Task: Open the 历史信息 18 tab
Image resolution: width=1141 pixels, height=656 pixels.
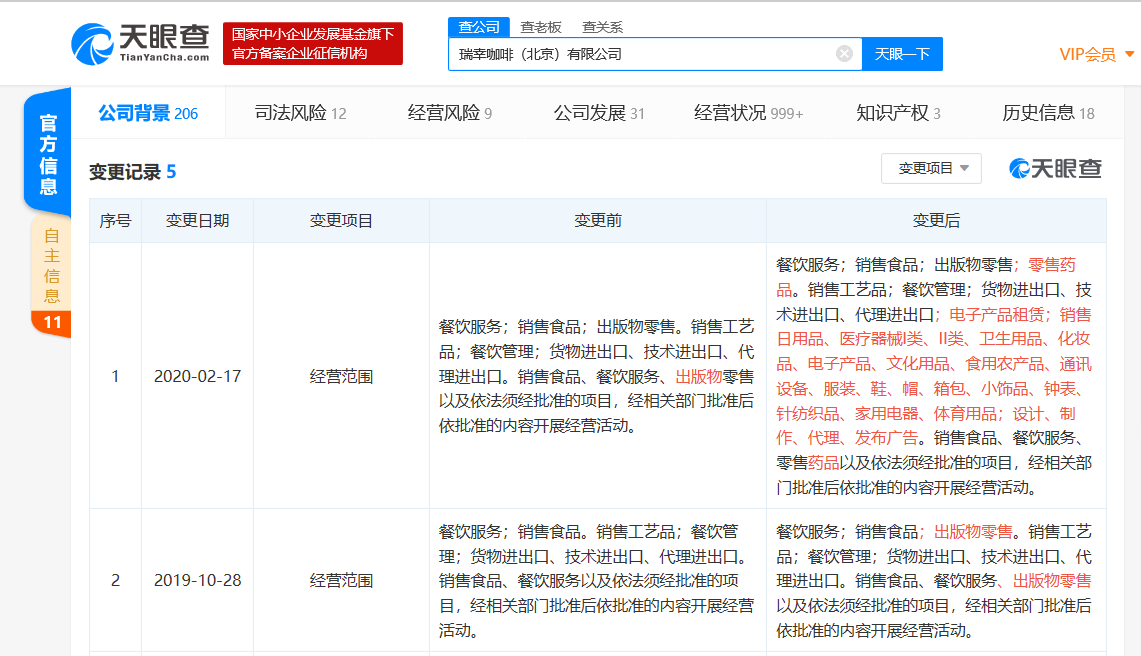Action: 1048,113
